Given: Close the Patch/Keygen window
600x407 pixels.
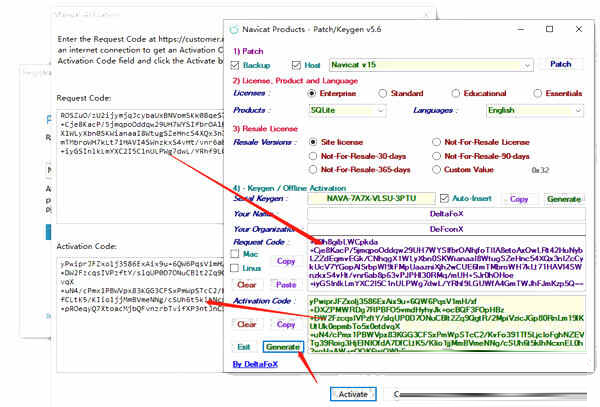Looking at the screenshot, I should [x=579, y=29].
